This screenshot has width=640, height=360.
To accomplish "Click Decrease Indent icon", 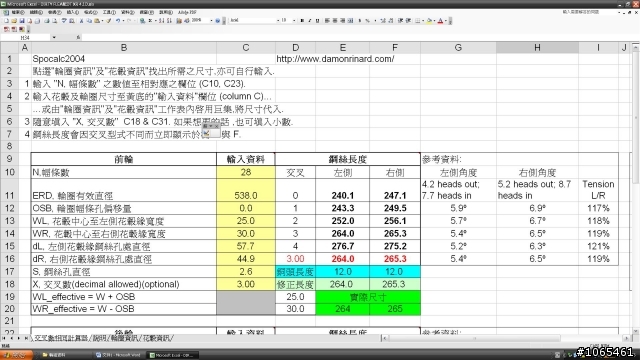I will [x=400, y=20].
